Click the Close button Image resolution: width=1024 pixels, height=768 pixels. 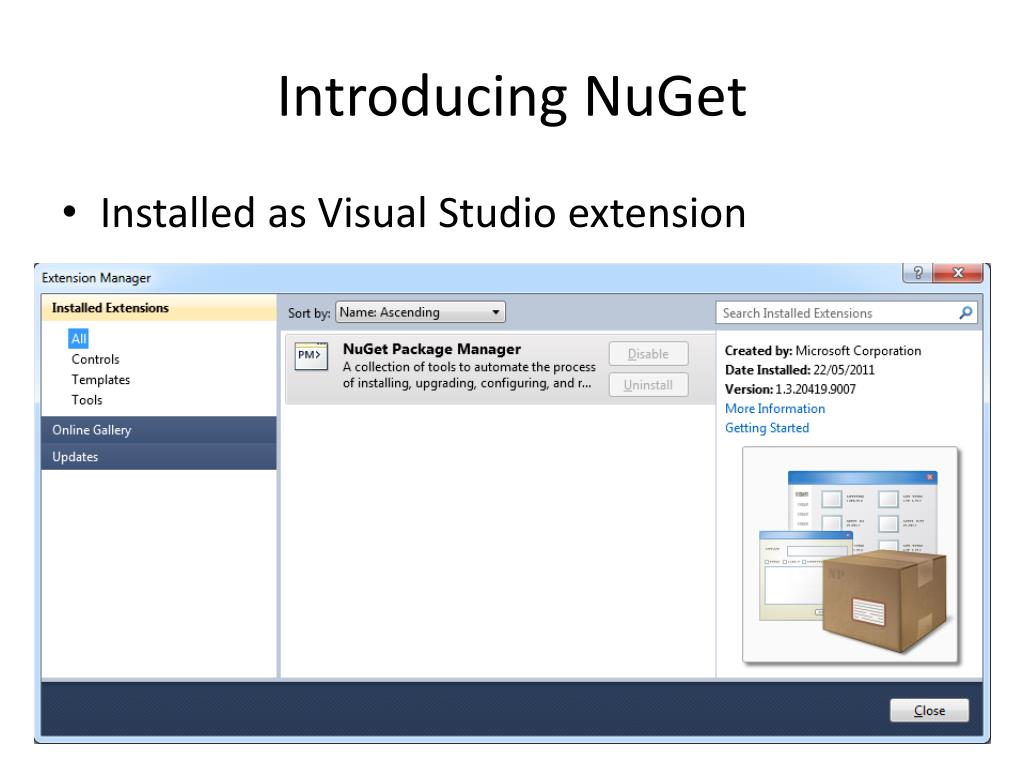point(929,711)
